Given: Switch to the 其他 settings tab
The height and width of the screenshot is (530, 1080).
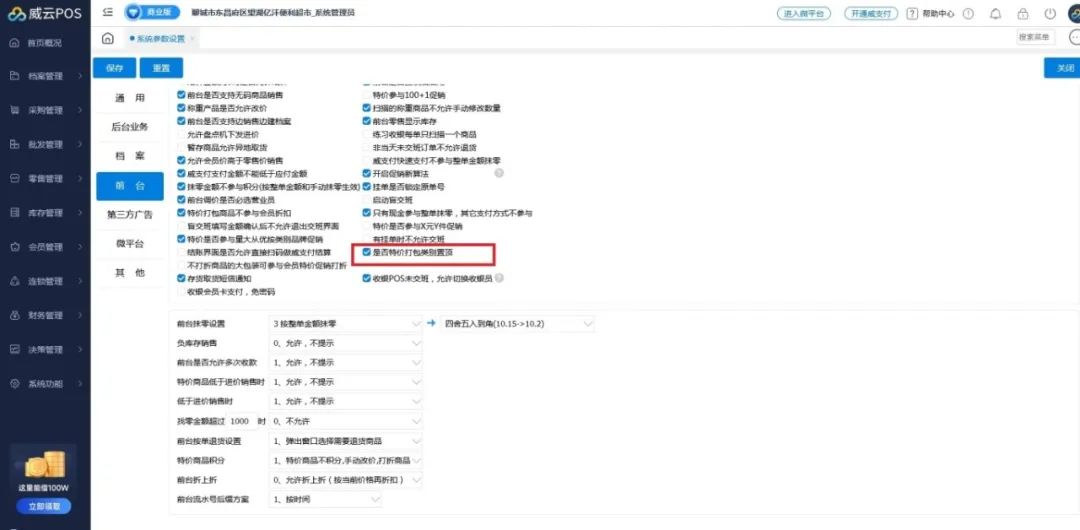Looking at the screenshot, I should pyautogui.click(x=129, y=273).
